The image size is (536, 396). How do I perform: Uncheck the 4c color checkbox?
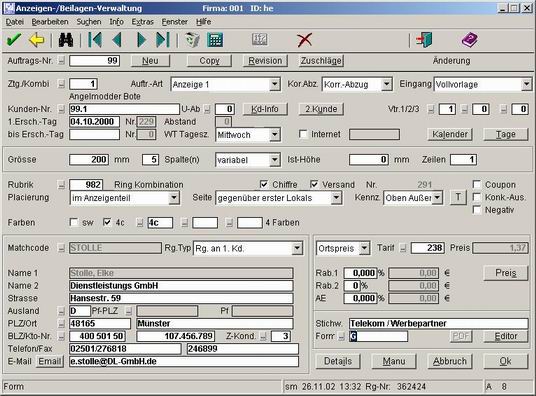[x=107, y=222]
